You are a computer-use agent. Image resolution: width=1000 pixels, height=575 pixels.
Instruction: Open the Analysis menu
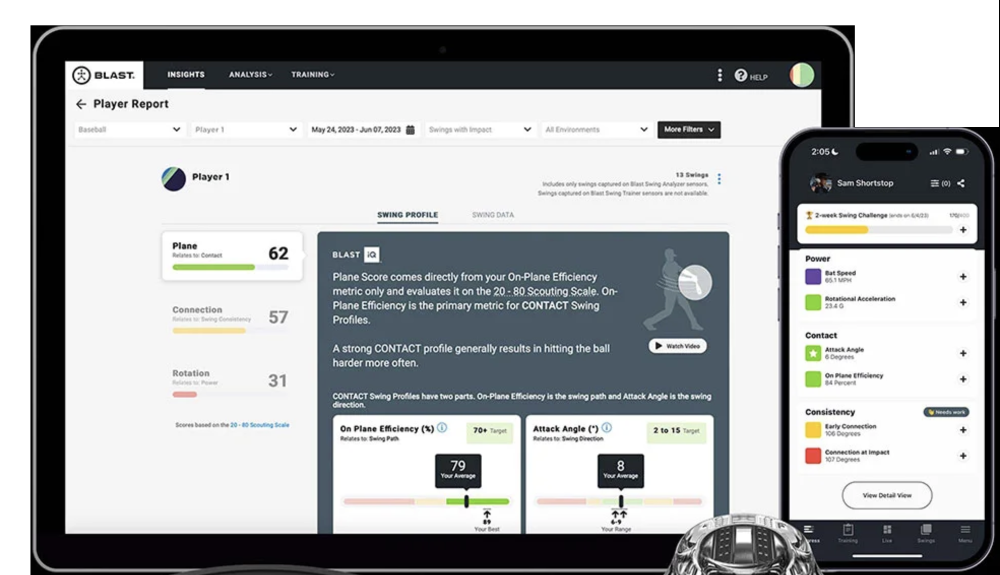pyautogui.click(x=250, y=75)
